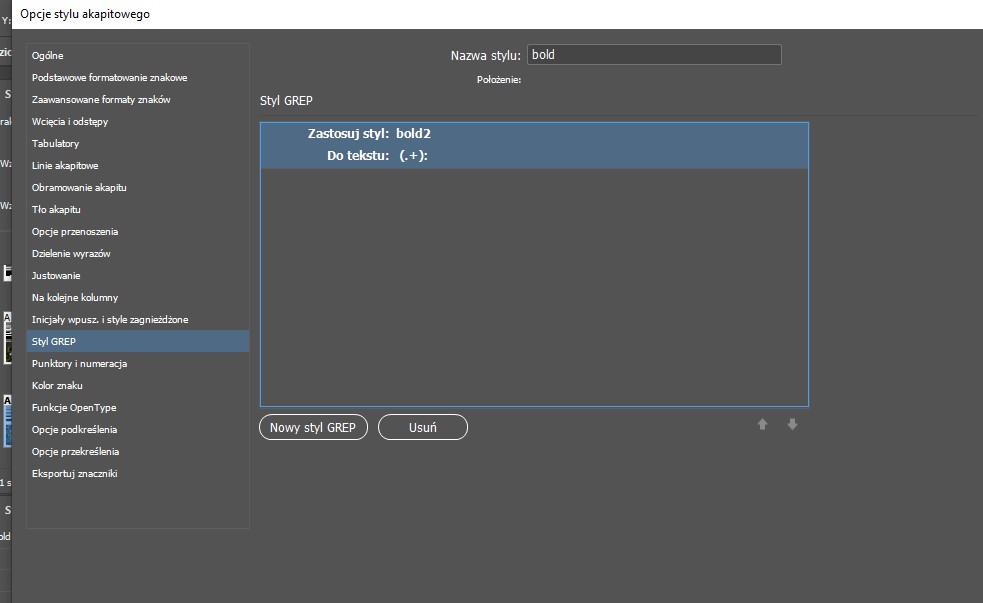Select Inicjały wpusz. i style zagnieżdżone
The width and height of the screenshot is (983, 603).
(120, 319)
